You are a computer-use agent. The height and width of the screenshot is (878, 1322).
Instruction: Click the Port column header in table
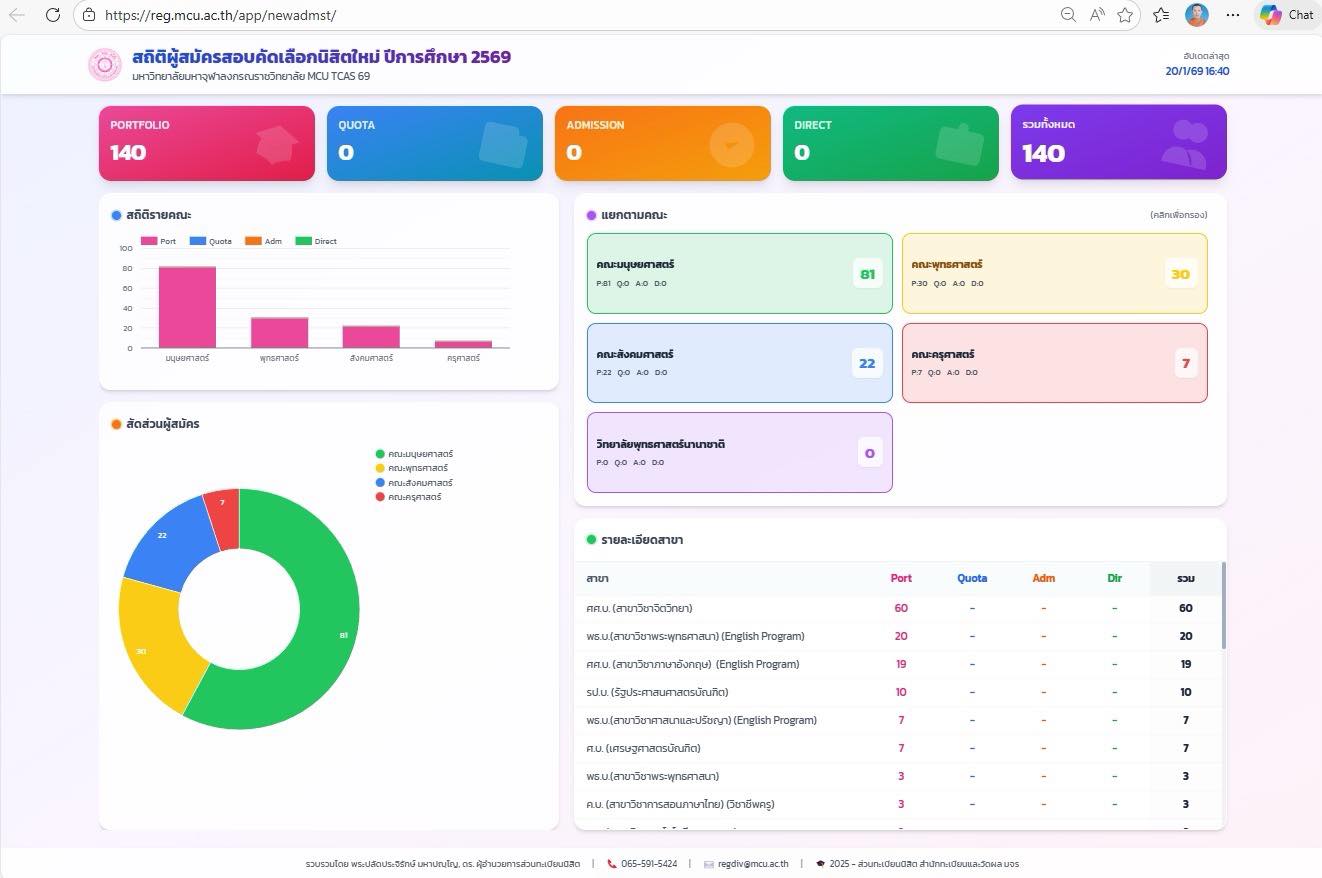click(900, 578)
